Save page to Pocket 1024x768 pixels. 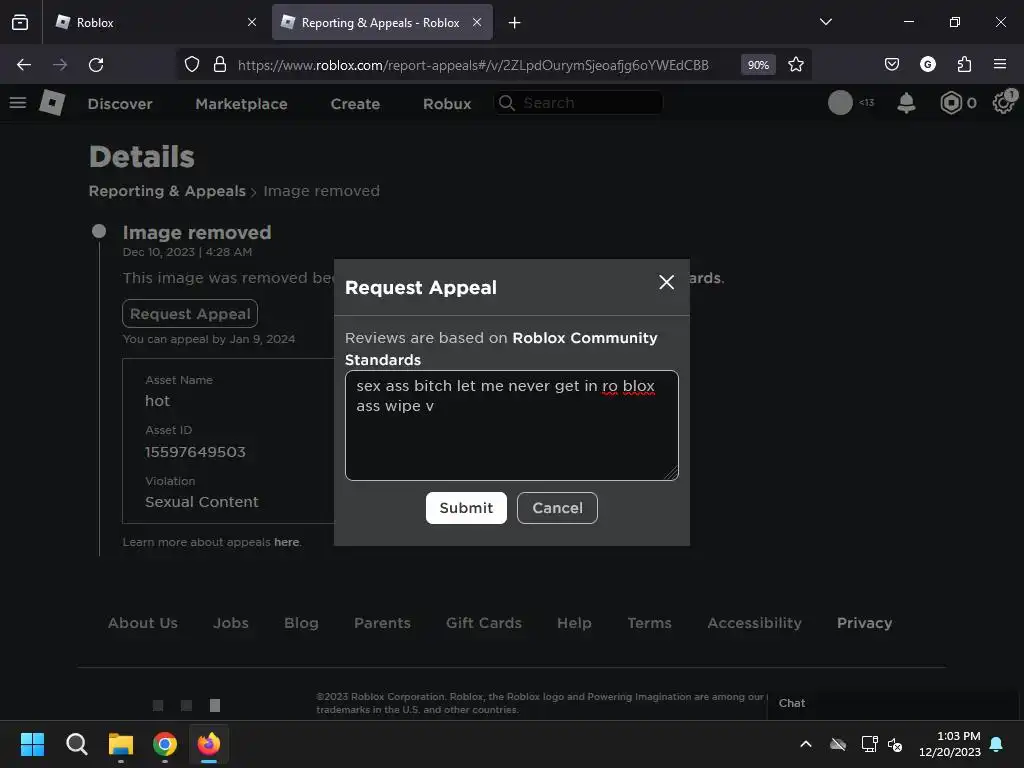891,64
